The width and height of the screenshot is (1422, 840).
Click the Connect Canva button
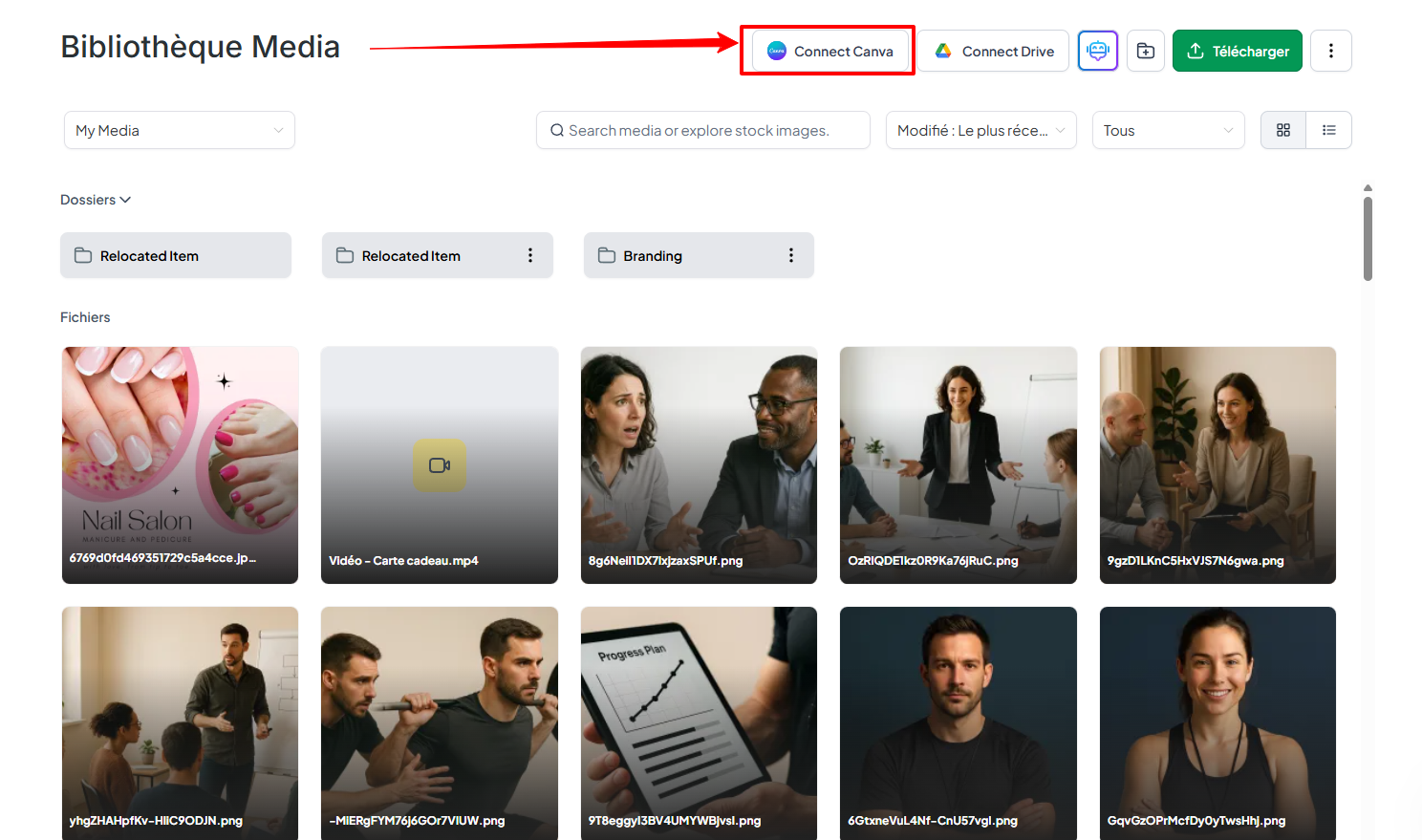point(829,51)
